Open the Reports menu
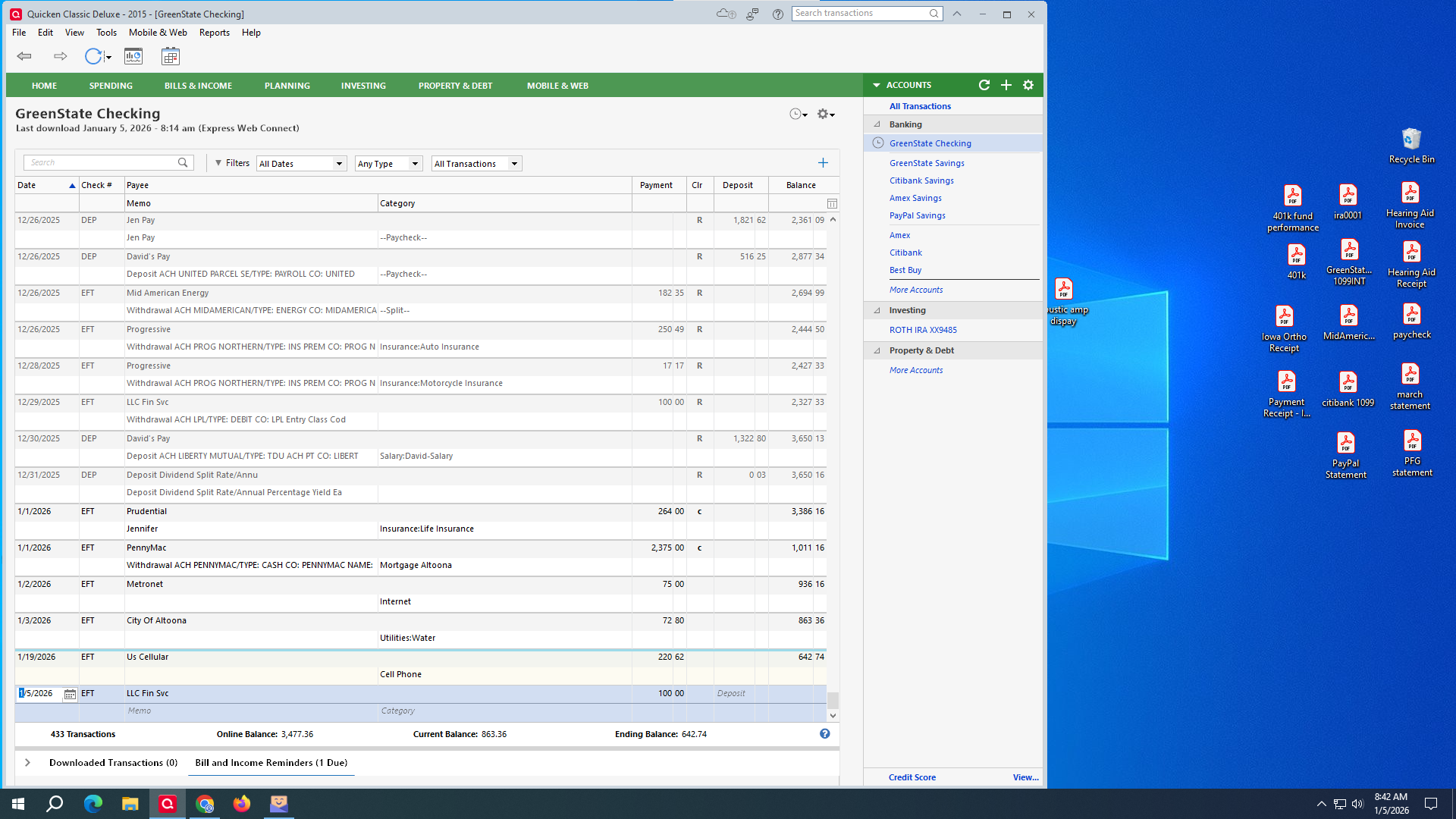1456x819 pixels. 214,33
